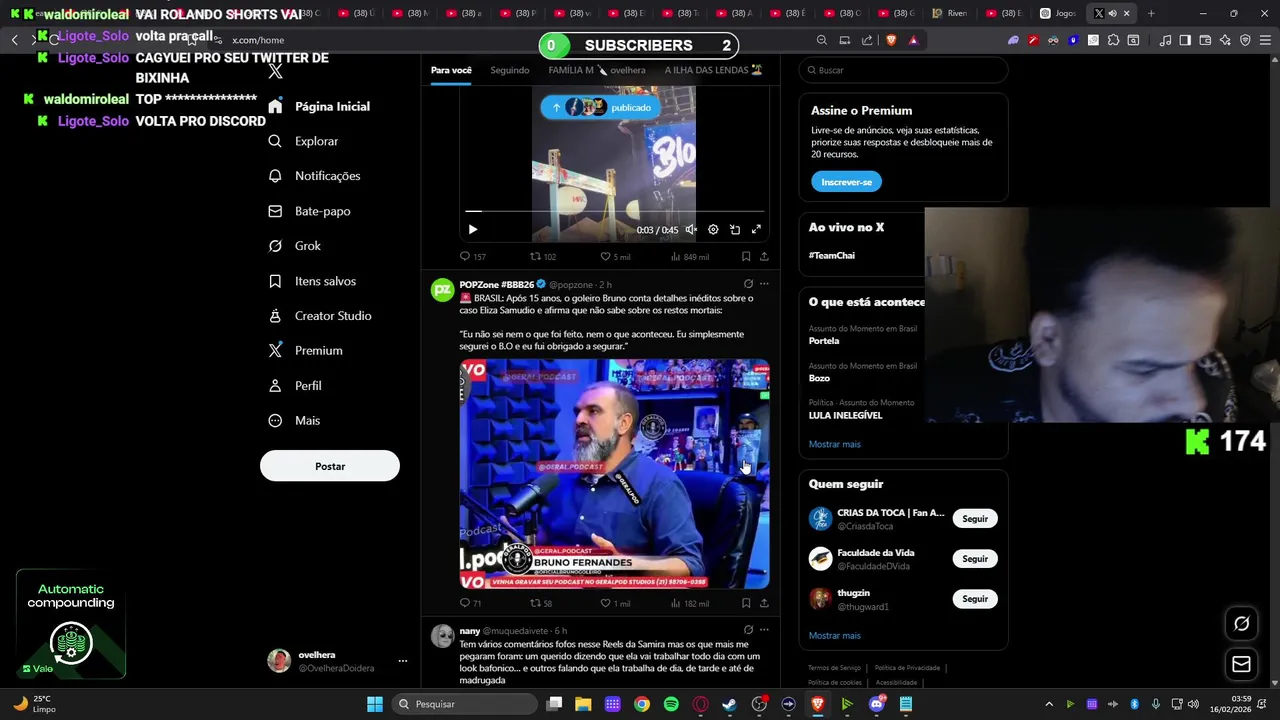Open more options on nany's post
This screenshot has width=1280, height=720.
[x=764, y=630]
